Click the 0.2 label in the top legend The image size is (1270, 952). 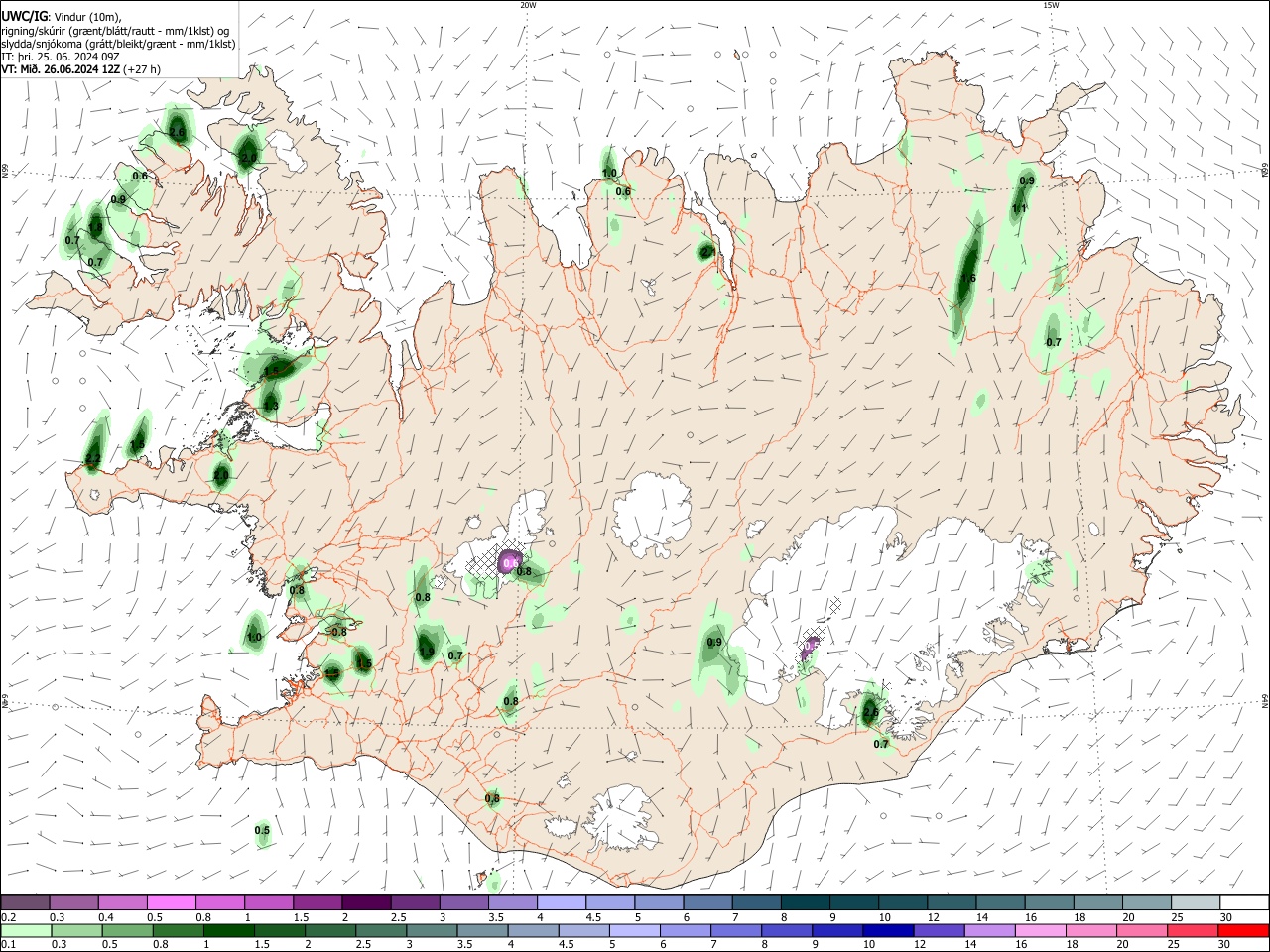pyautogui.click(x=9, y=917)
